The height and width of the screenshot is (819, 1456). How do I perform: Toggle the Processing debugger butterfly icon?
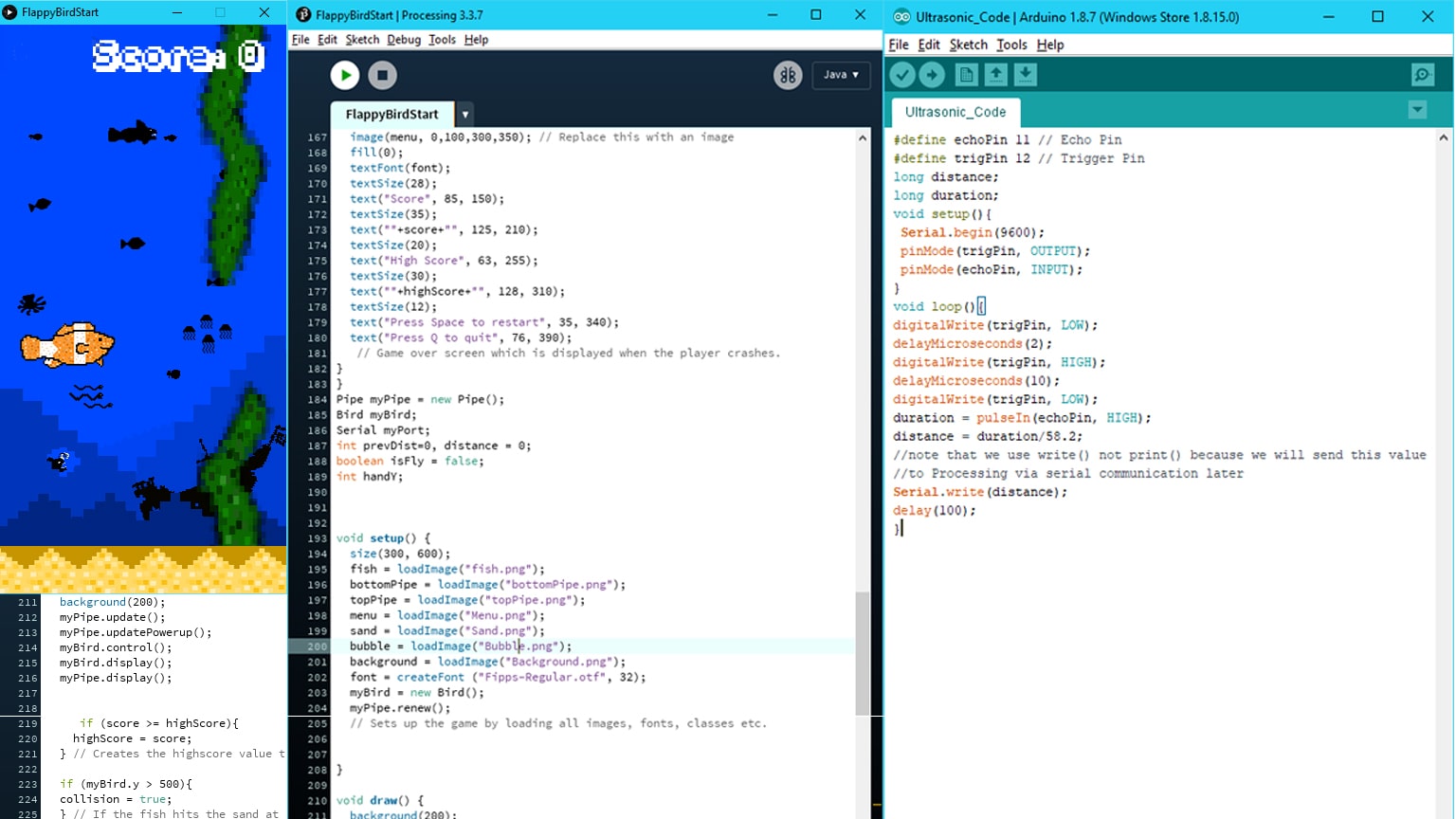tap(788, 75)
